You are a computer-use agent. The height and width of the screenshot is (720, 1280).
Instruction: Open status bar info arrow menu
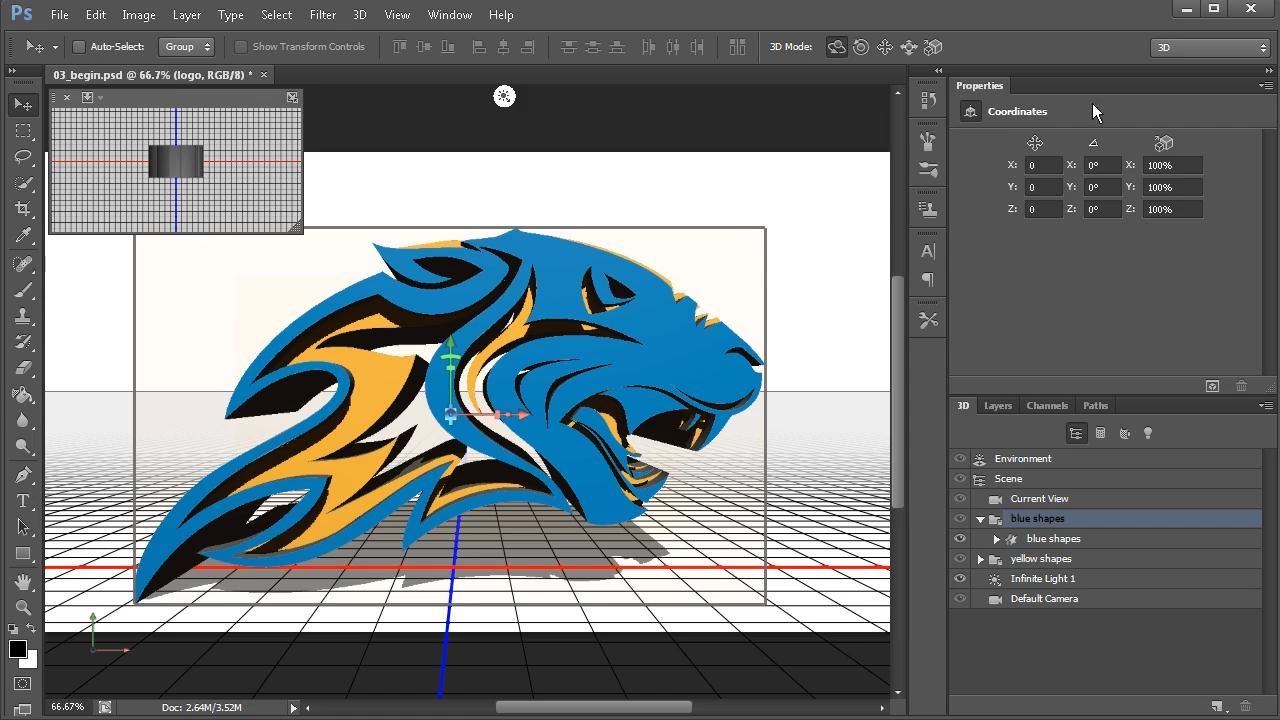(293, 707)
